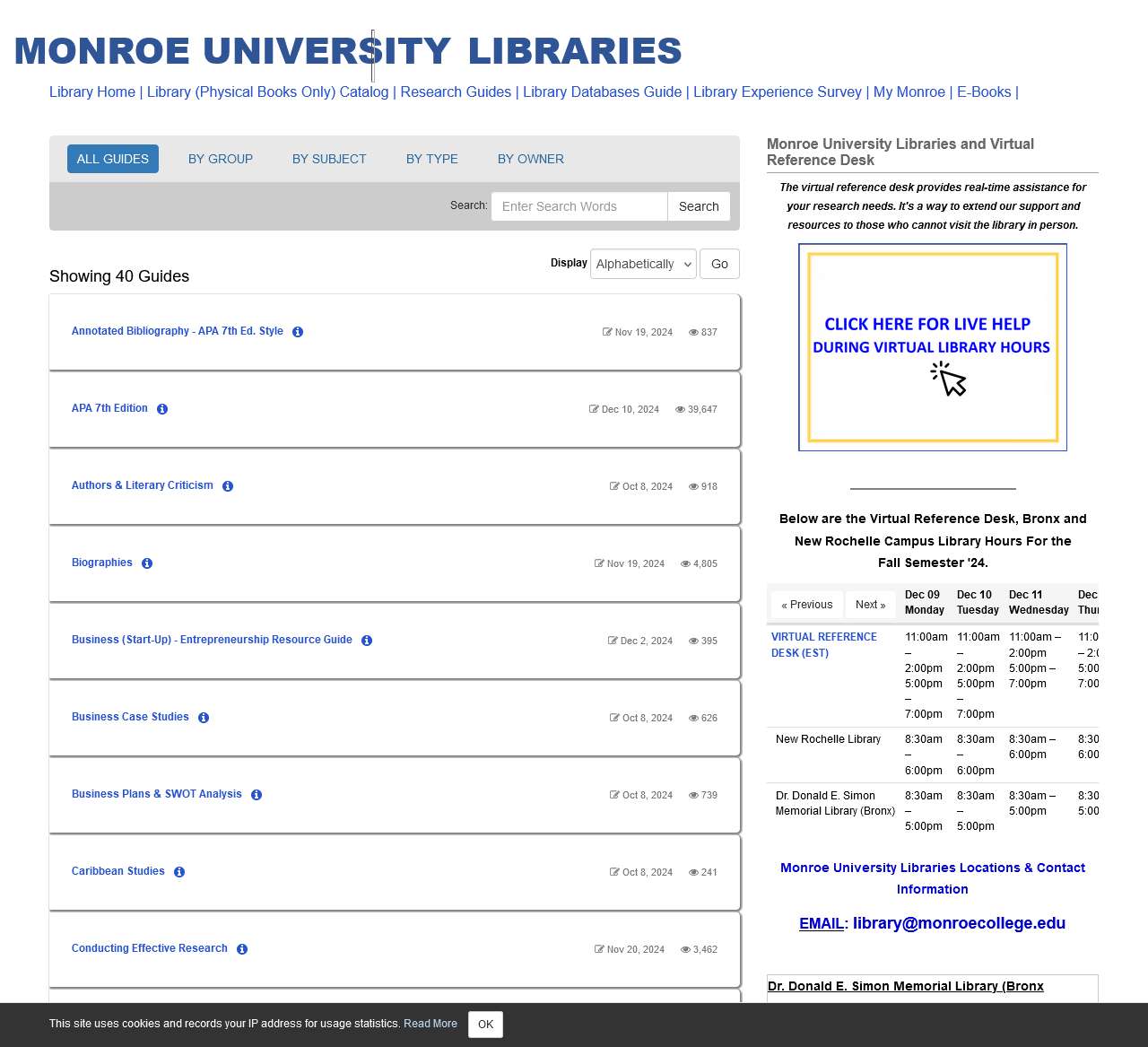The width and height of the screenshot is (1148, 1047).
Task: Show info icon next to Caribbean Studies
Action: (x=179, y=872)
